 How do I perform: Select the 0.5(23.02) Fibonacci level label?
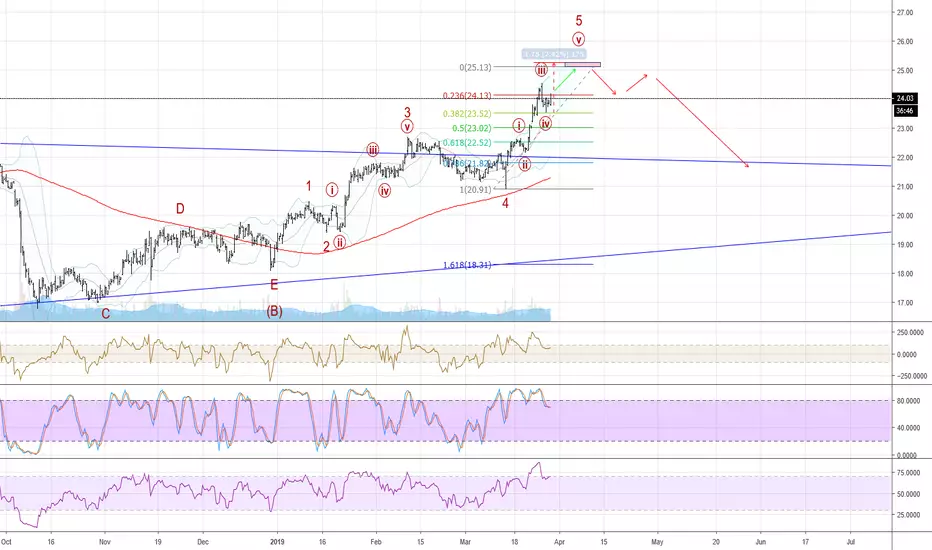[472, 128]
